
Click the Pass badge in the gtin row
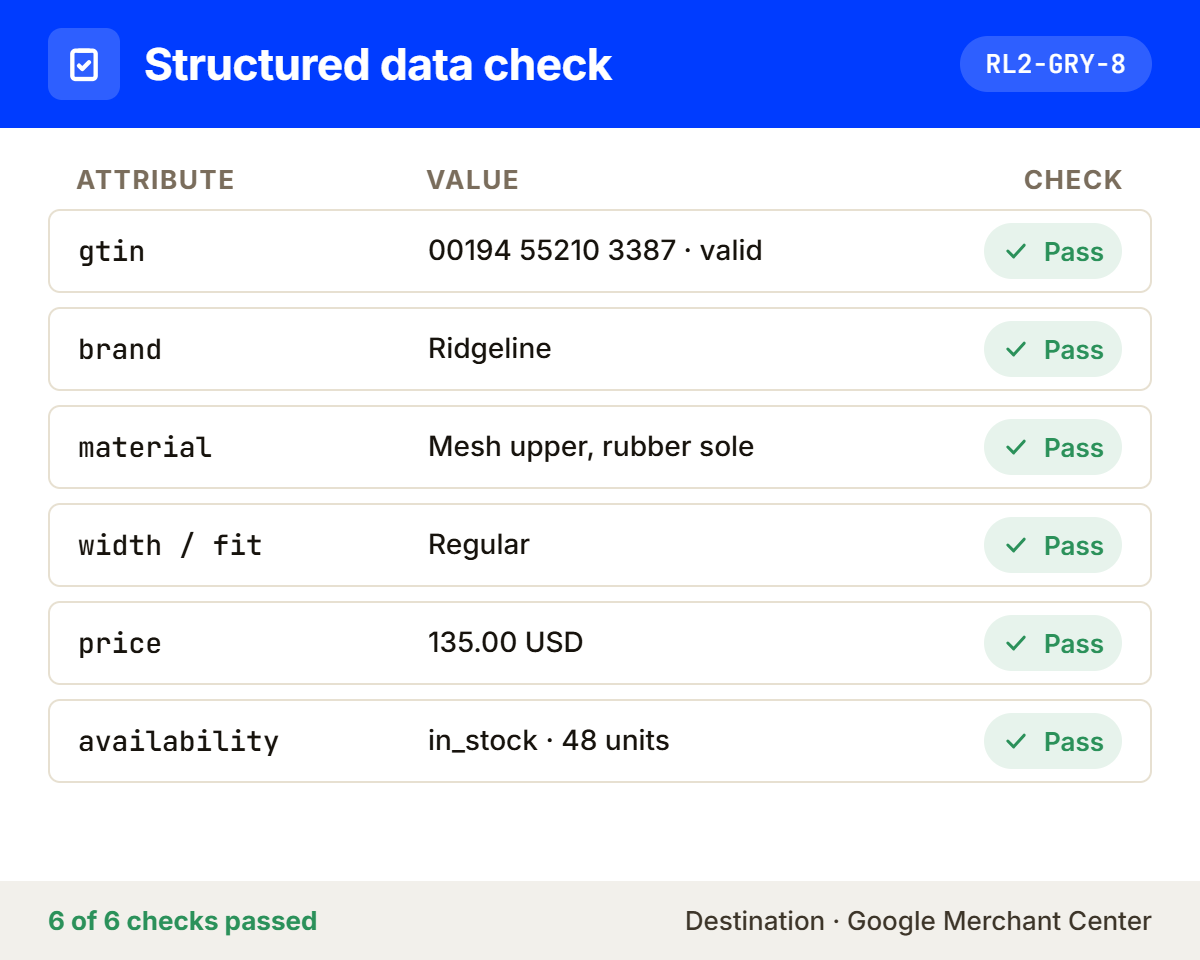tap(1053, 251)
